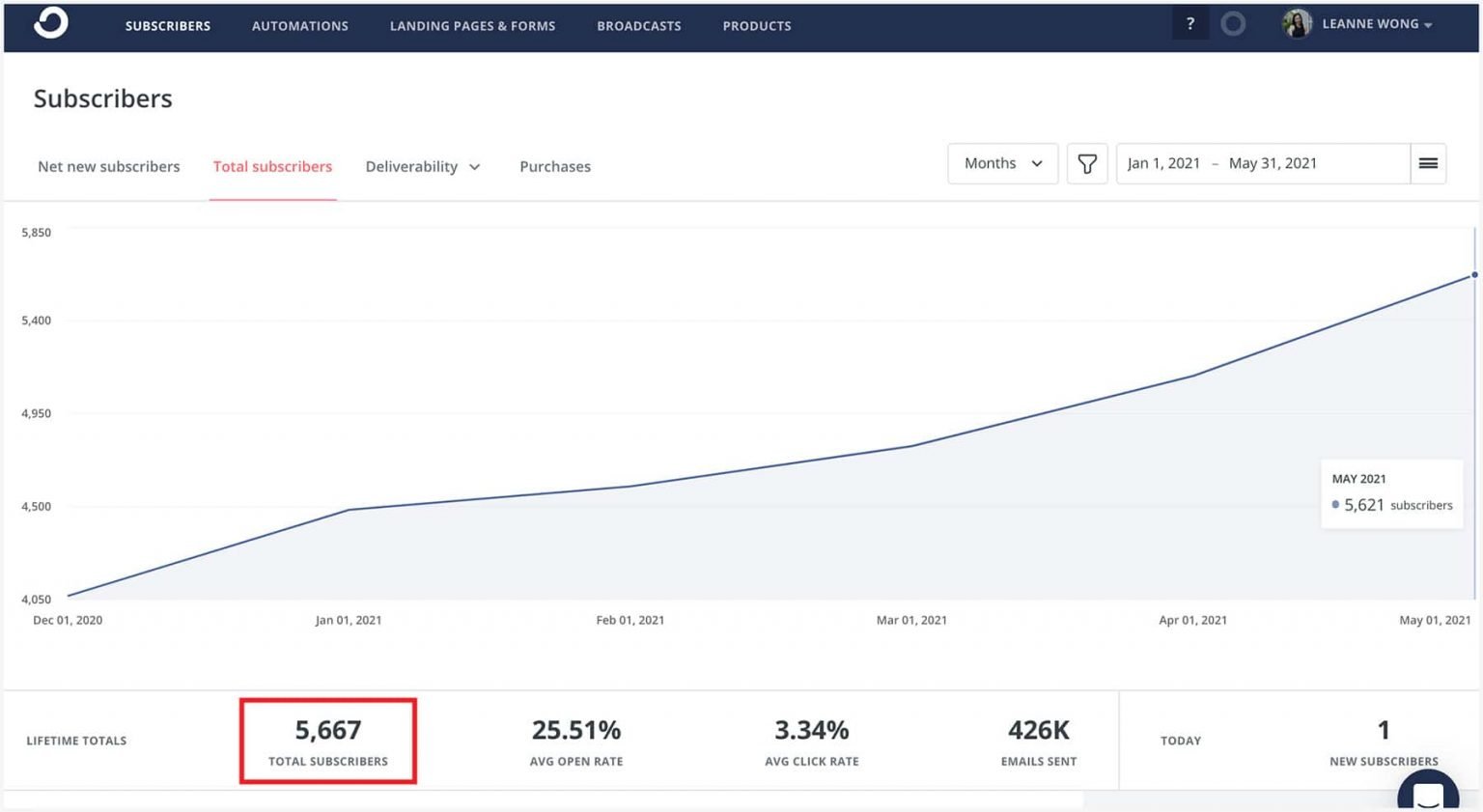Screen dimensions: 1483x812
Task: Click Leanne Wong's profile avatar
Action: click(1298, 23)
